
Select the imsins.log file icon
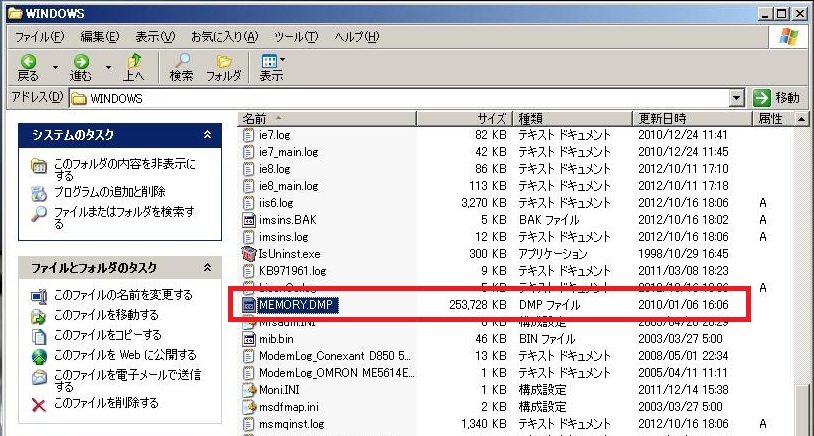(250, 237)
